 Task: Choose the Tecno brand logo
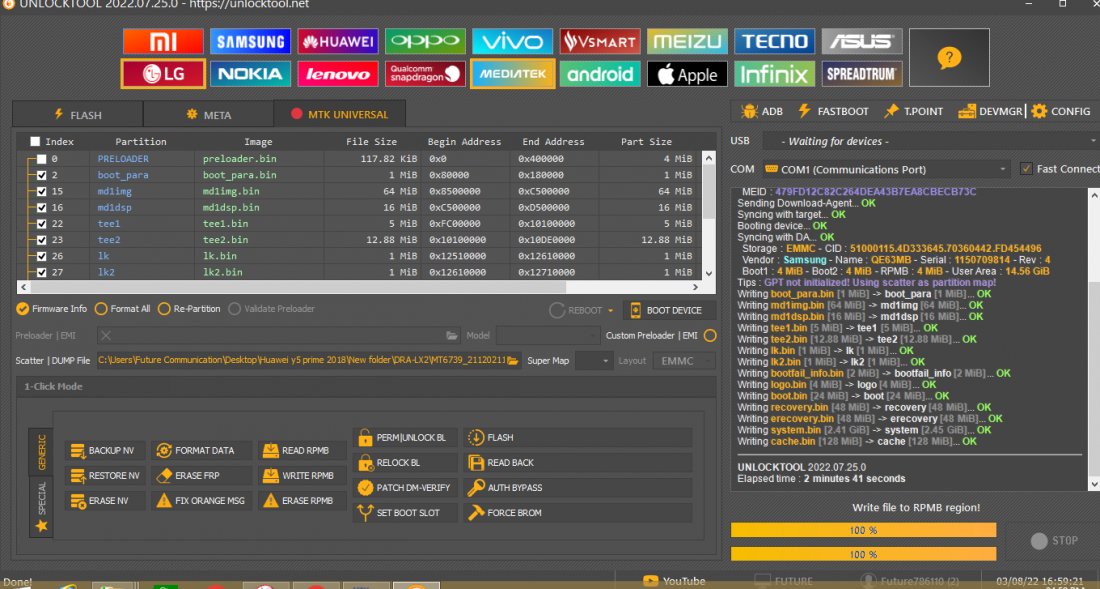774,42
